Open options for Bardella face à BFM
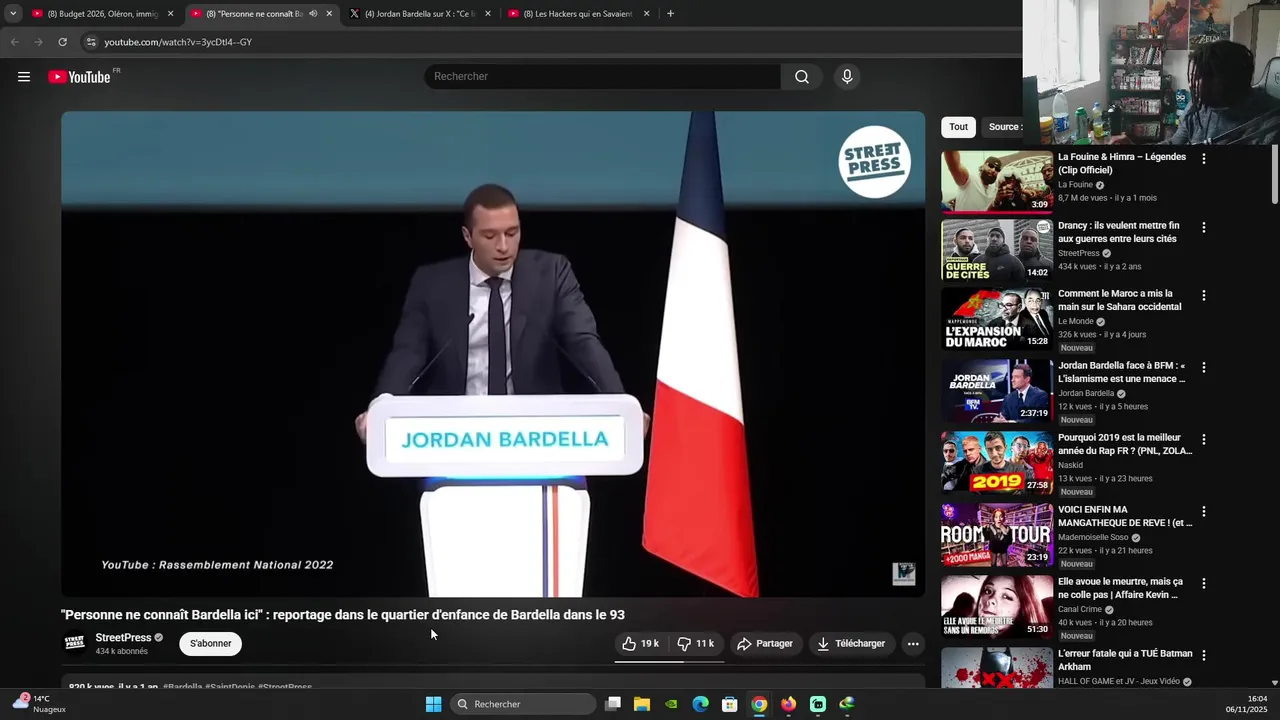Viewport: 1280px width, 720px height. 1203,367
